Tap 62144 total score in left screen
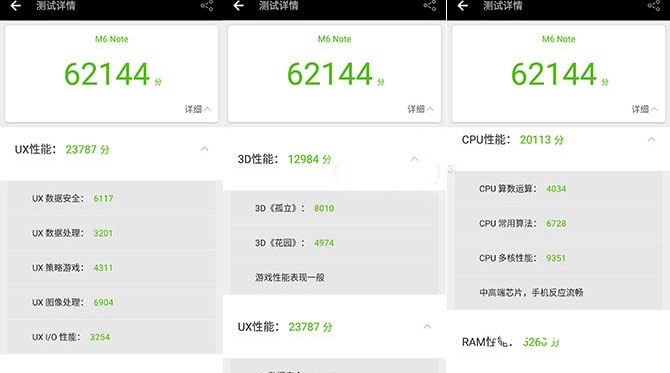This screenshot has width=670, height=373. click(x=107, y=74)
